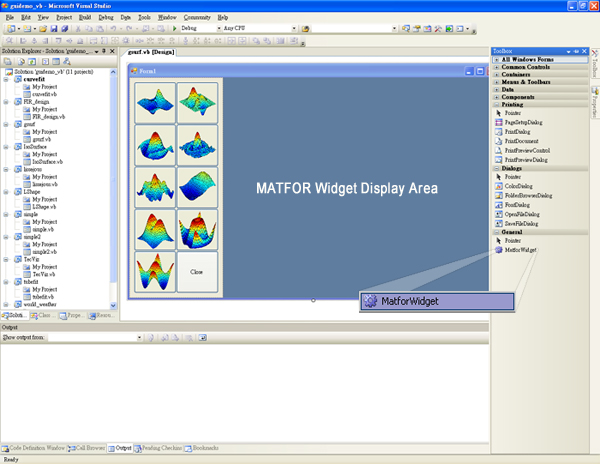Click the W-shaped rainbow surface plot thumbnail
The height and width of the screenshot is (464, 600).
[x=155, y=272]
